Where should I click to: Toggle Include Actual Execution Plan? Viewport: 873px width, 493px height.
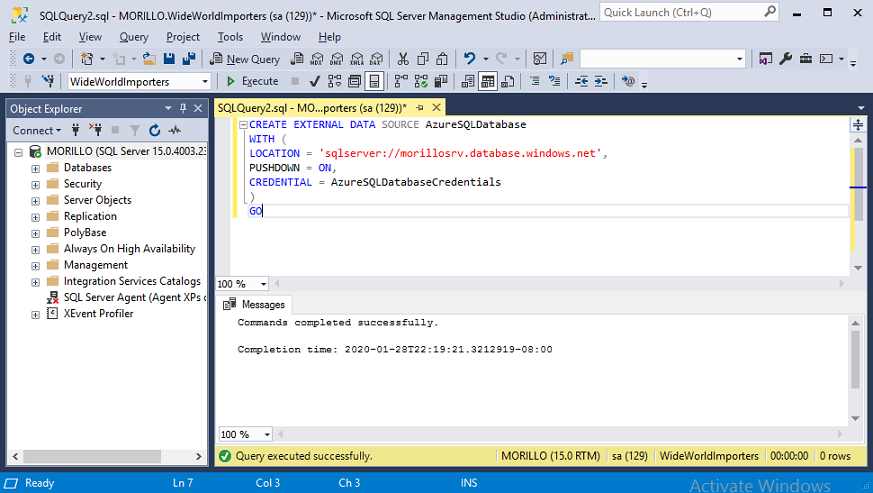(401, 81)
